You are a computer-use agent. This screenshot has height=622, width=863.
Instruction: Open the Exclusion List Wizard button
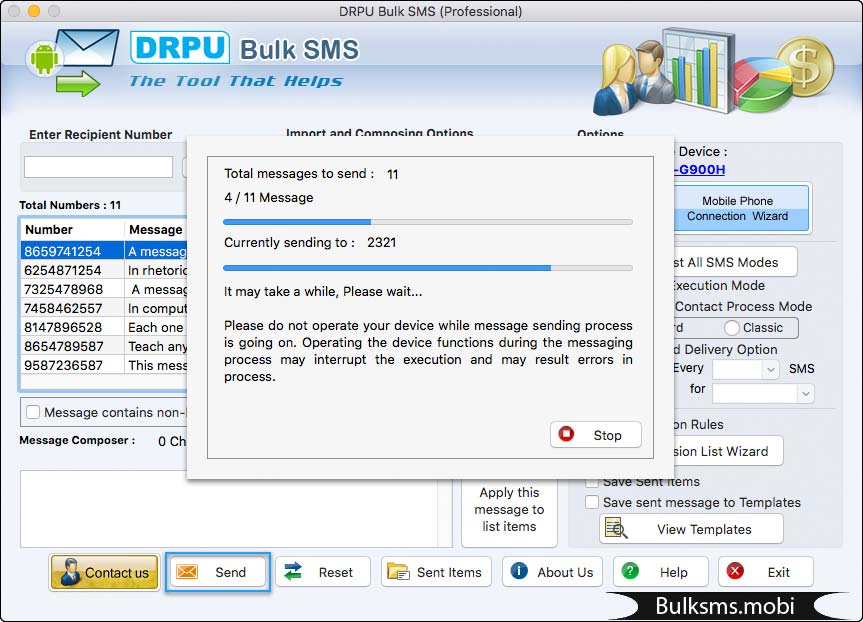click(728, 451)
